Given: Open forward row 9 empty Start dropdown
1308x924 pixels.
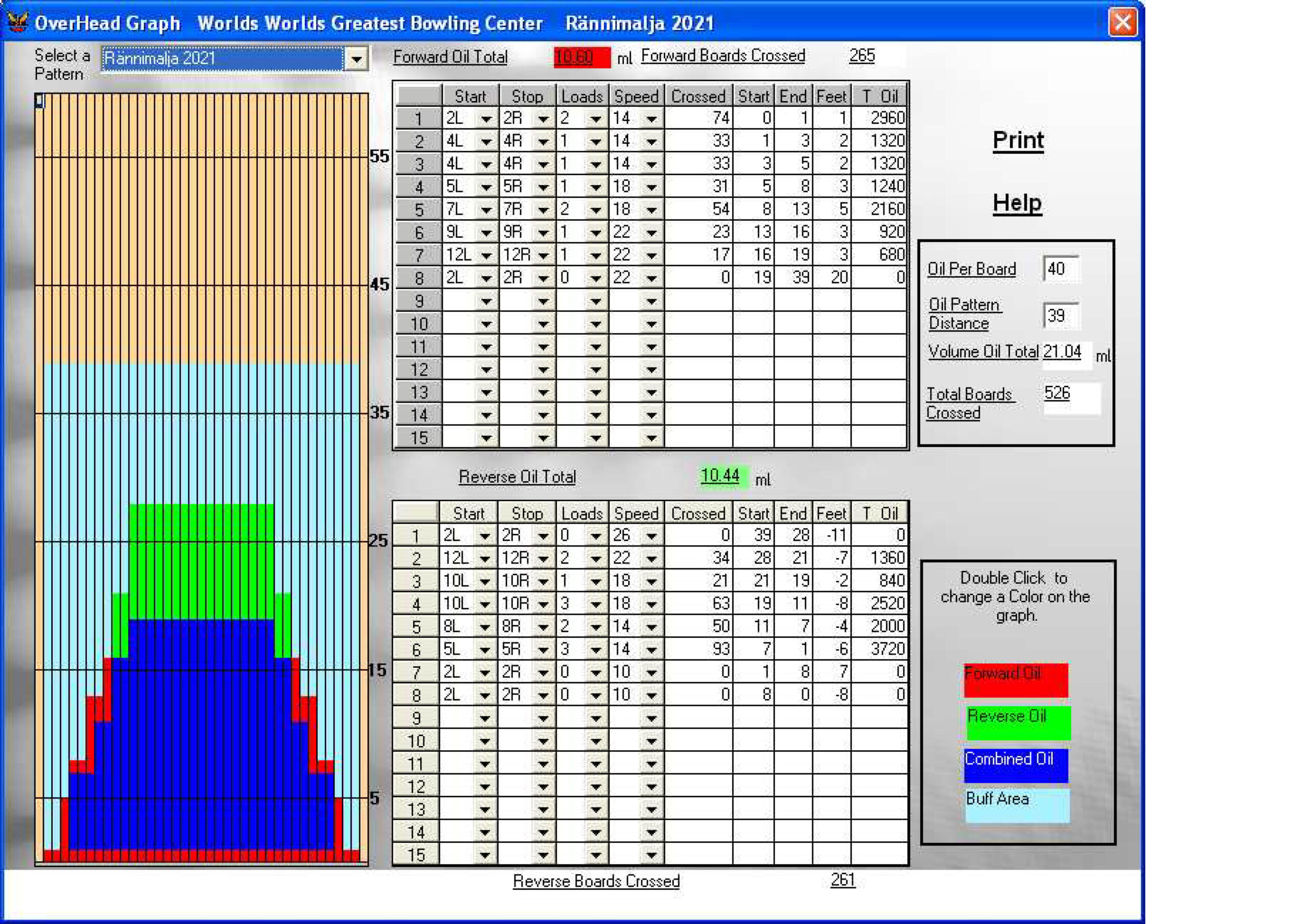Looking at the screenshot, I should [x=486, y=301].
